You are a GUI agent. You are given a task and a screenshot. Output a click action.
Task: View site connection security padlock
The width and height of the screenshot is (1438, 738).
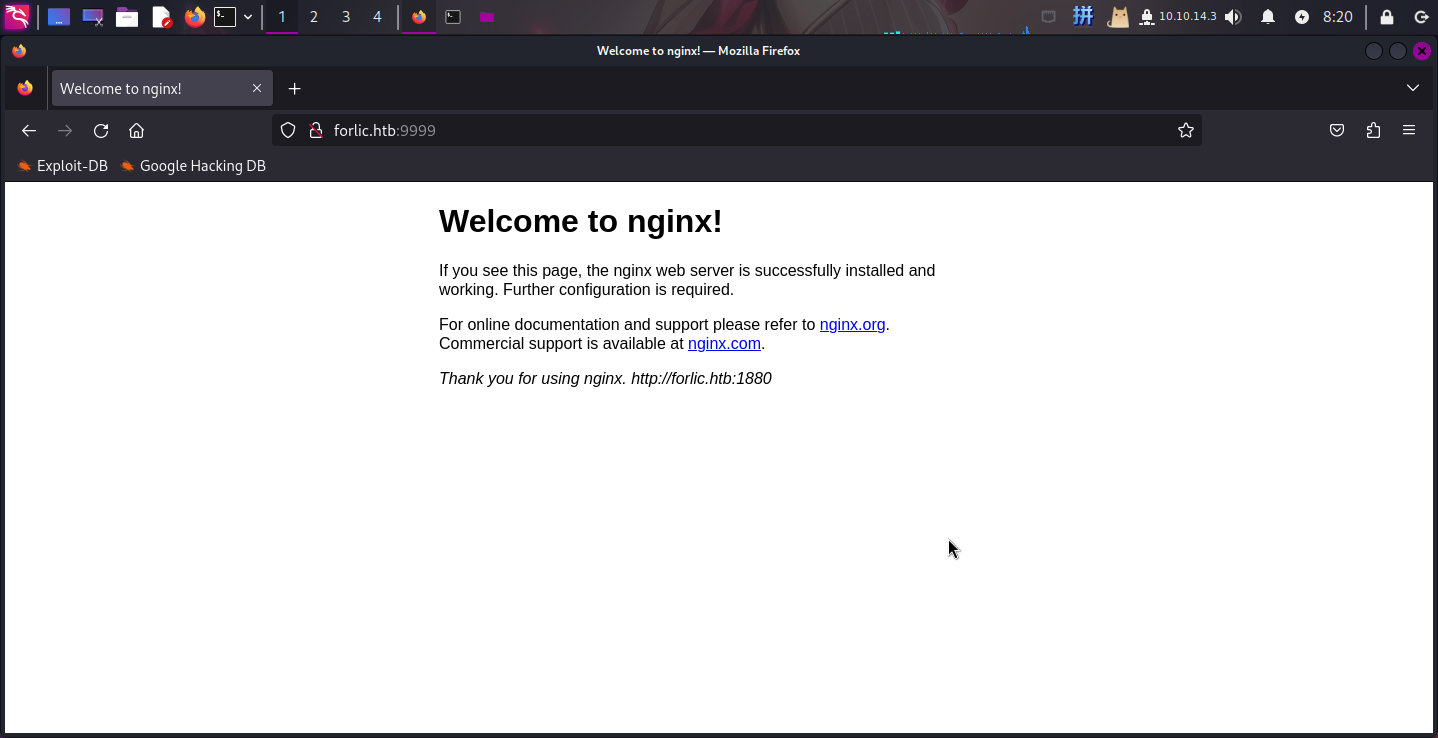click(316, 130)
